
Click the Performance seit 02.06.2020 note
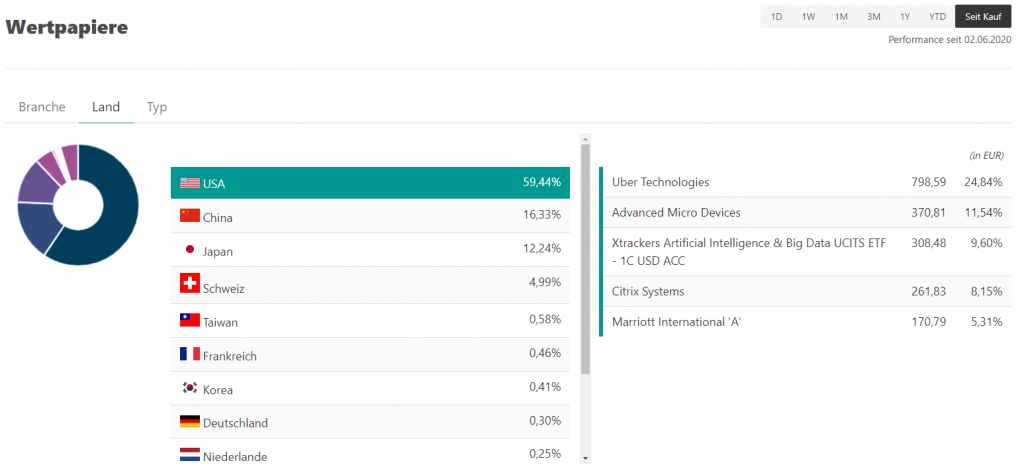pos(950,40)
